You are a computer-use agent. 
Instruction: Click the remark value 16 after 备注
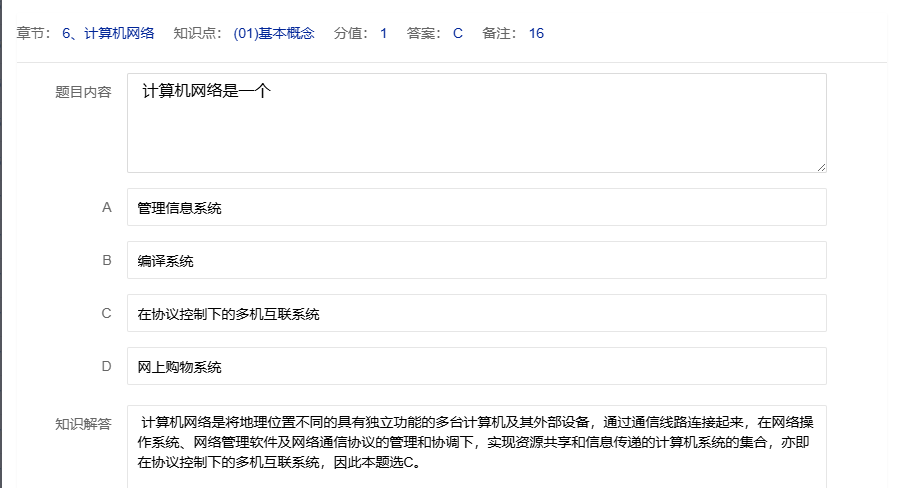coord(536,33)
